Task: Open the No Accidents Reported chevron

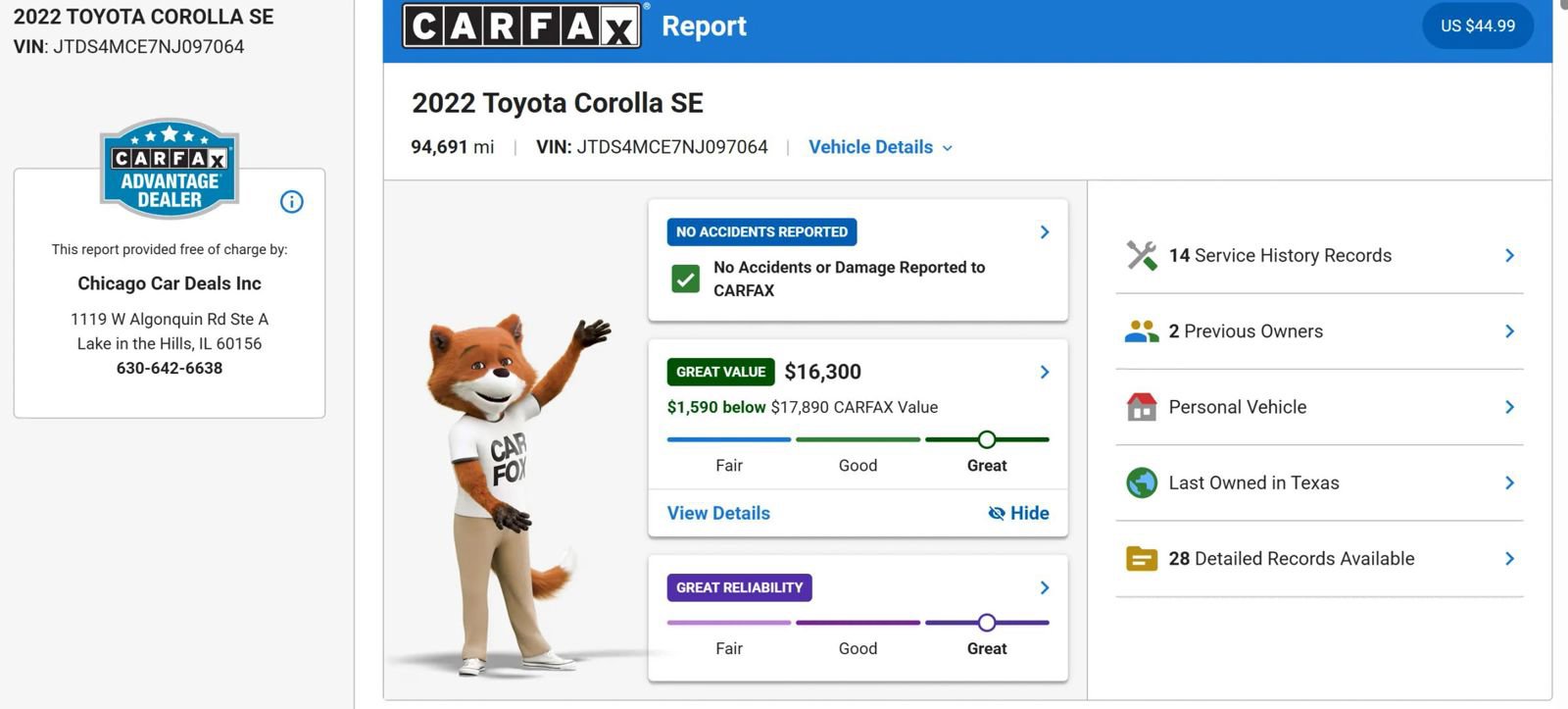Action: click(x=1045, y=232)
